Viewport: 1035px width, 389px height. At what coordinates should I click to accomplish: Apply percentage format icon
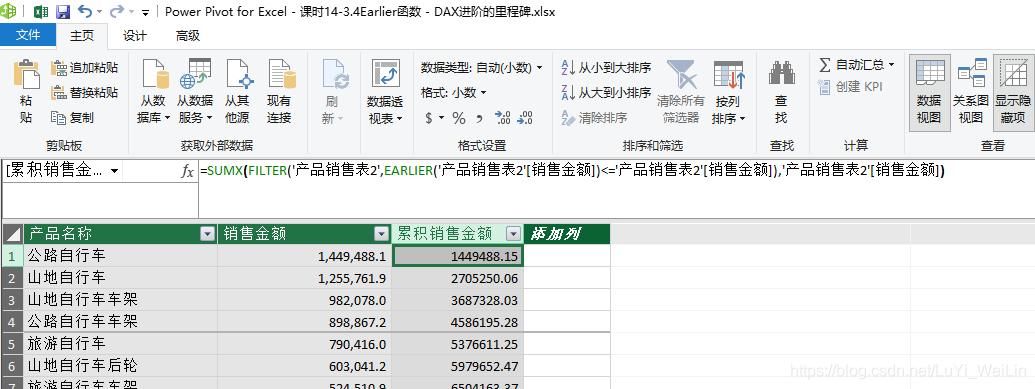[459, 118]
